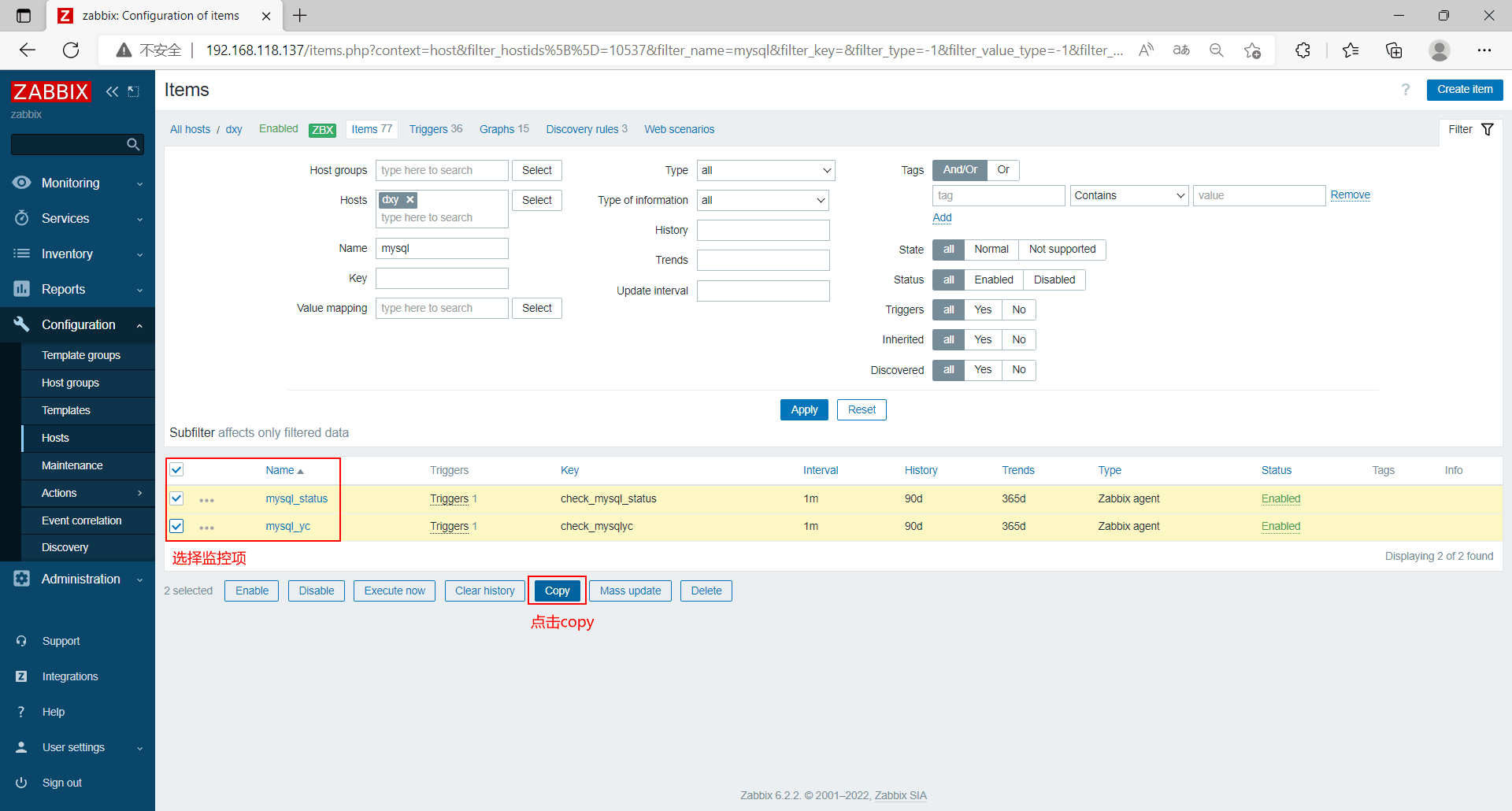Open mysql_yc row three-dots menu
This screenshot has height=811, width=1512.
pos(207,528)
